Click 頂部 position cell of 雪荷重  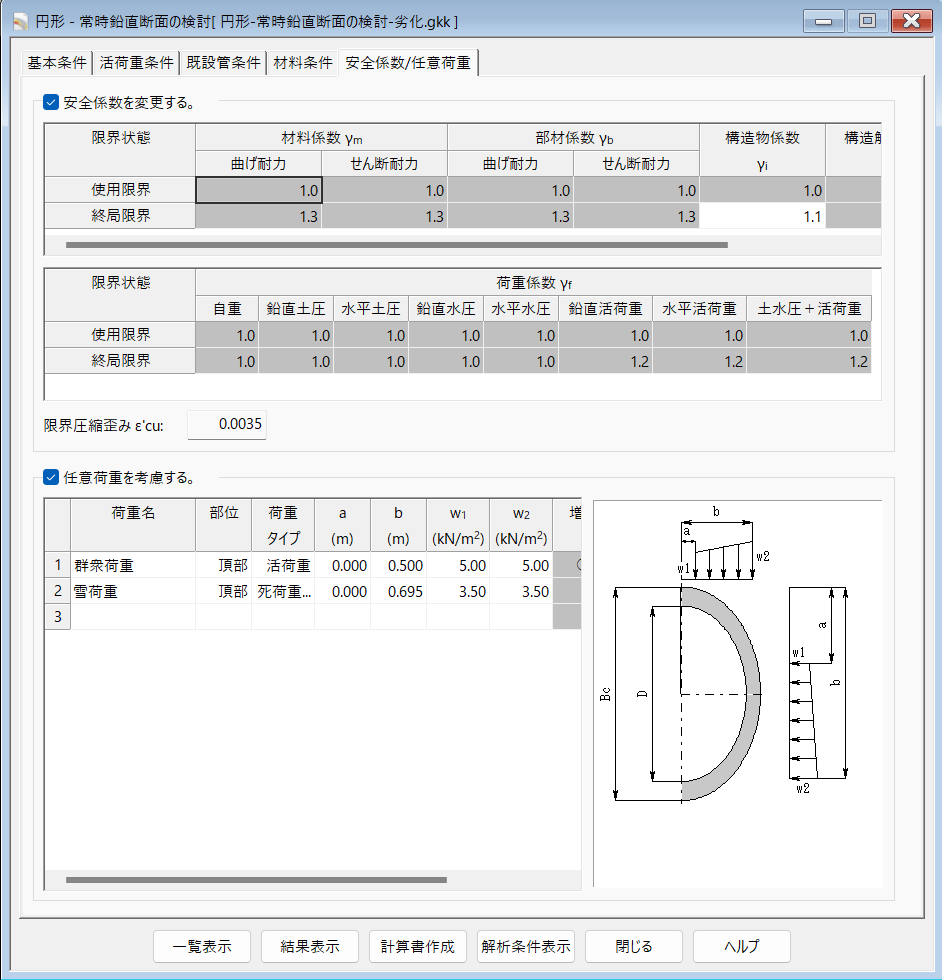[x=224, y=591]
